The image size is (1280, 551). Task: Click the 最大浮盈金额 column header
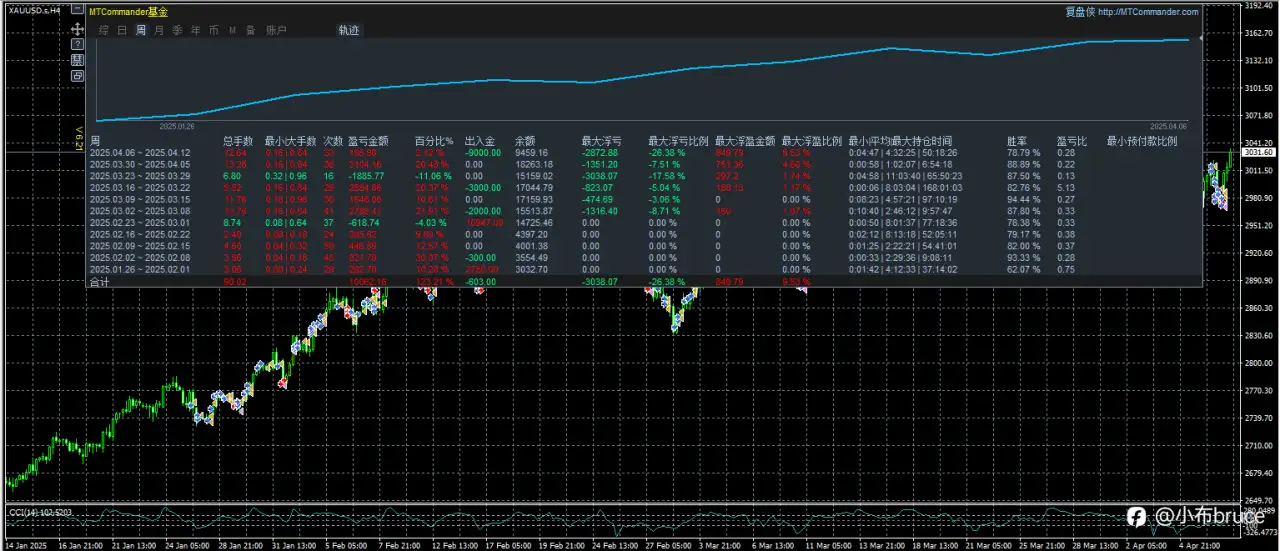pos(746,141)
